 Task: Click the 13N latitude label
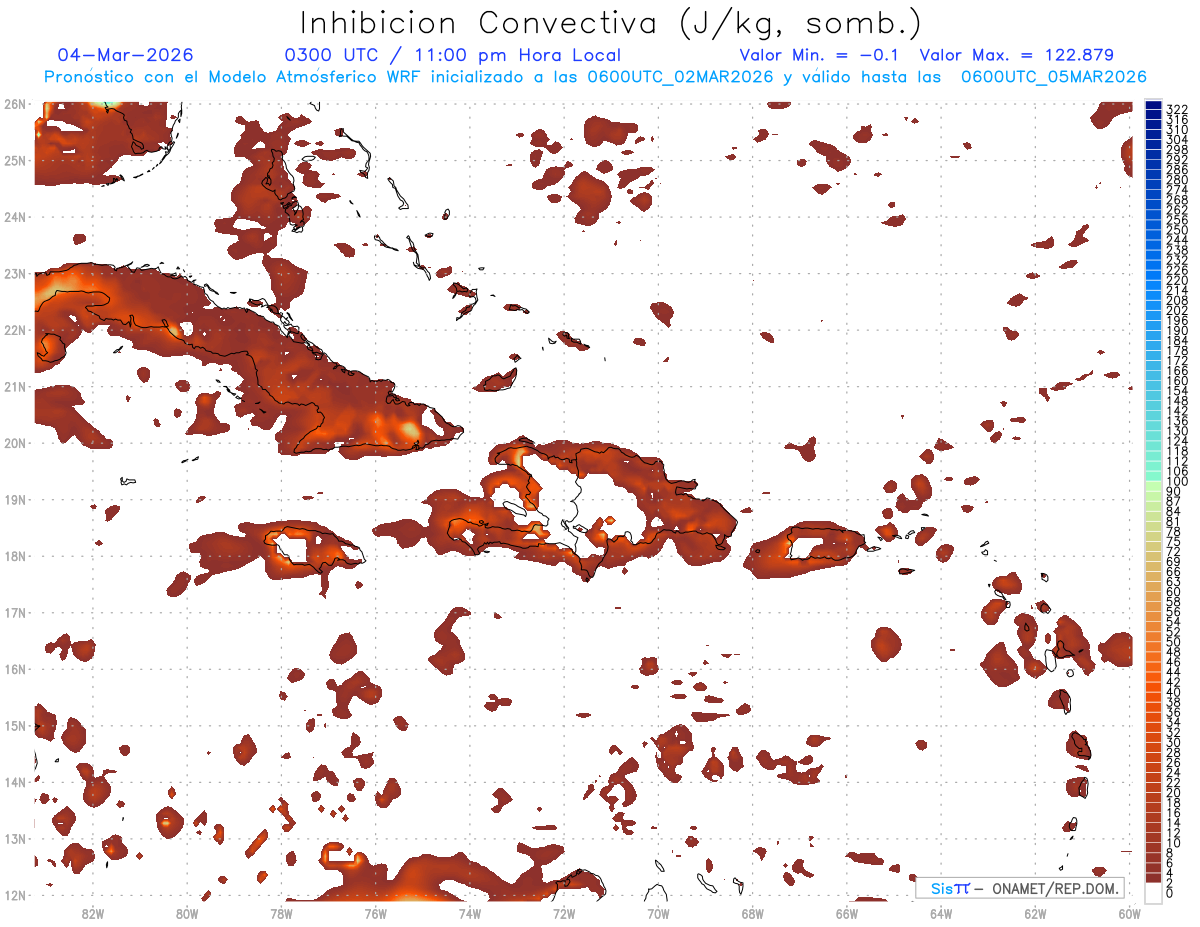pos(14,838)
